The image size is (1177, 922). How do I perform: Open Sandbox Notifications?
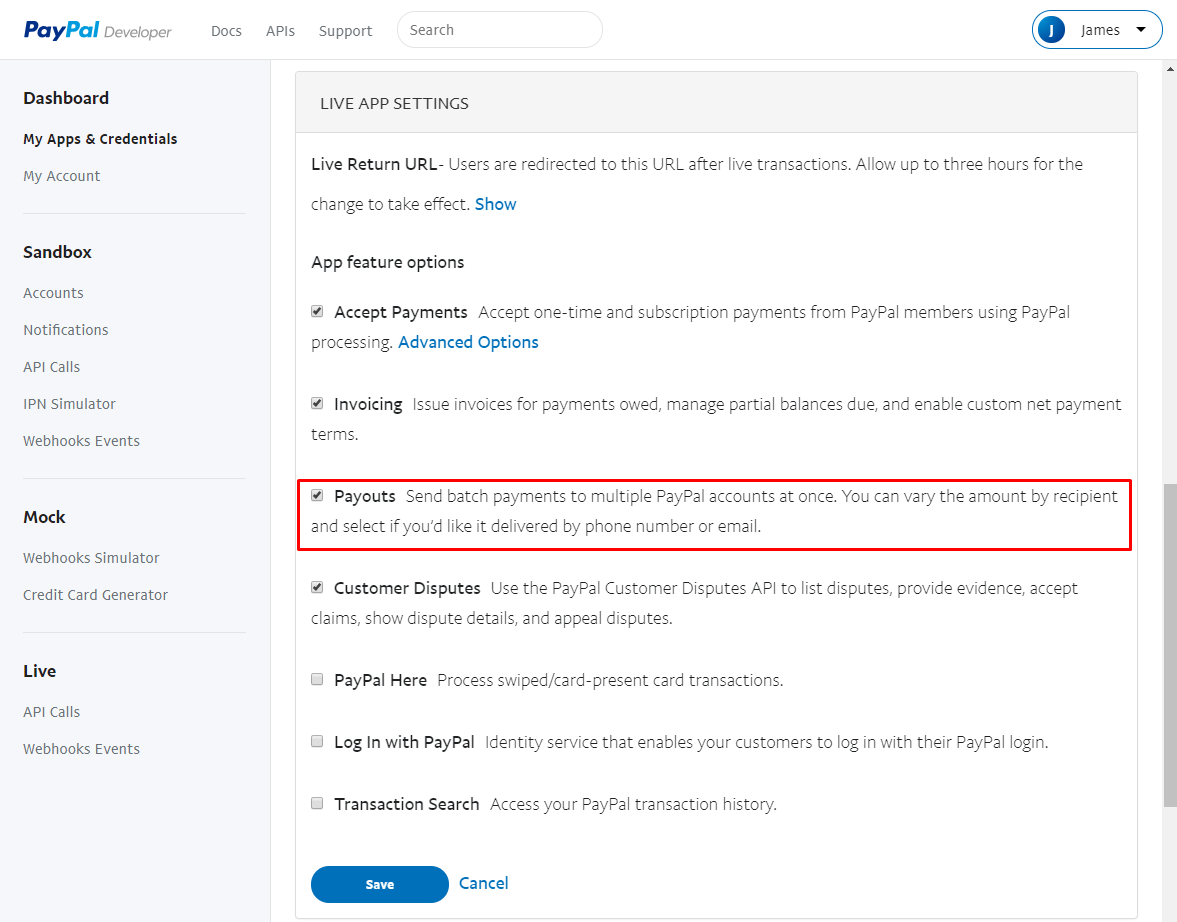(x=65, y=330)
